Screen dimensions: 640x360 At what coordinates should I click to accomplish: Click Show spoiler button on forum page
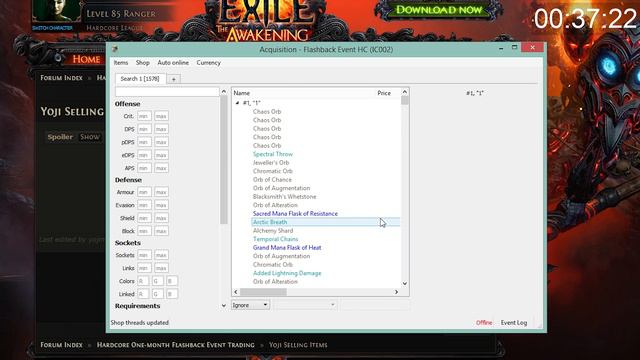click(x=90, y=137)
